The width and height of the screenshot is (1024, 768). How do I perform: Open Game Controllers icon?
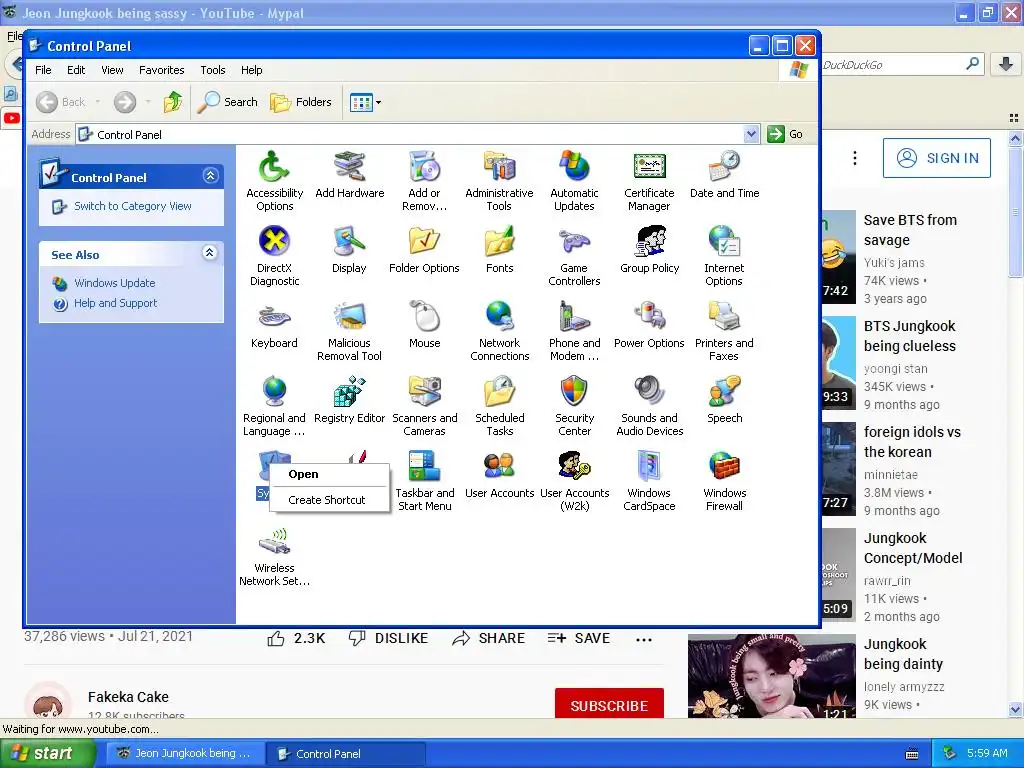[574, 257]
